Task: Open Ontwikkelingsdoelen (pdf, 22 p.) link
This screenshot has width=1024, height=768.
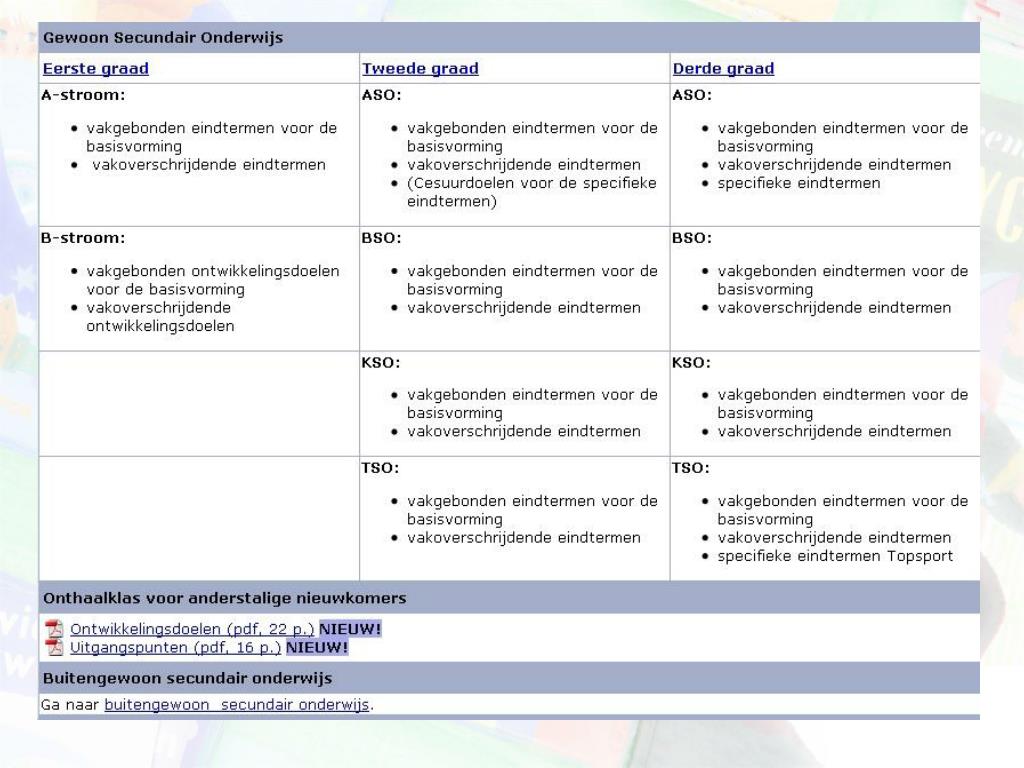Action: (192, 629)
